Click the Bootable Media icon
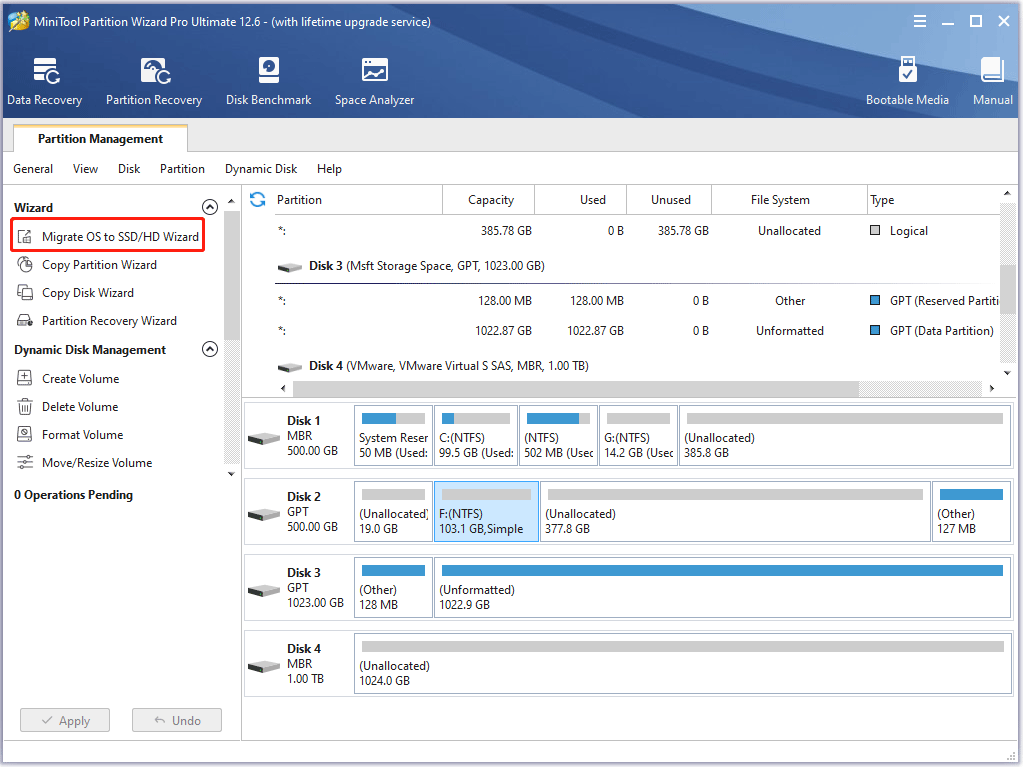Screen dimensions: 1023x767 click(907, 81)
